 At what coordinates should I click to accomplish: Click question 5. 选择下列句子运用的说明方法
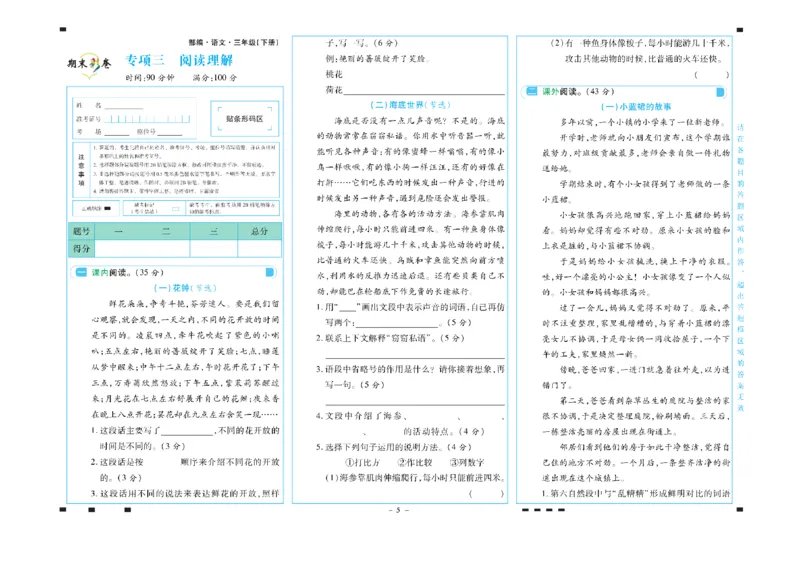tap(393, 447)
